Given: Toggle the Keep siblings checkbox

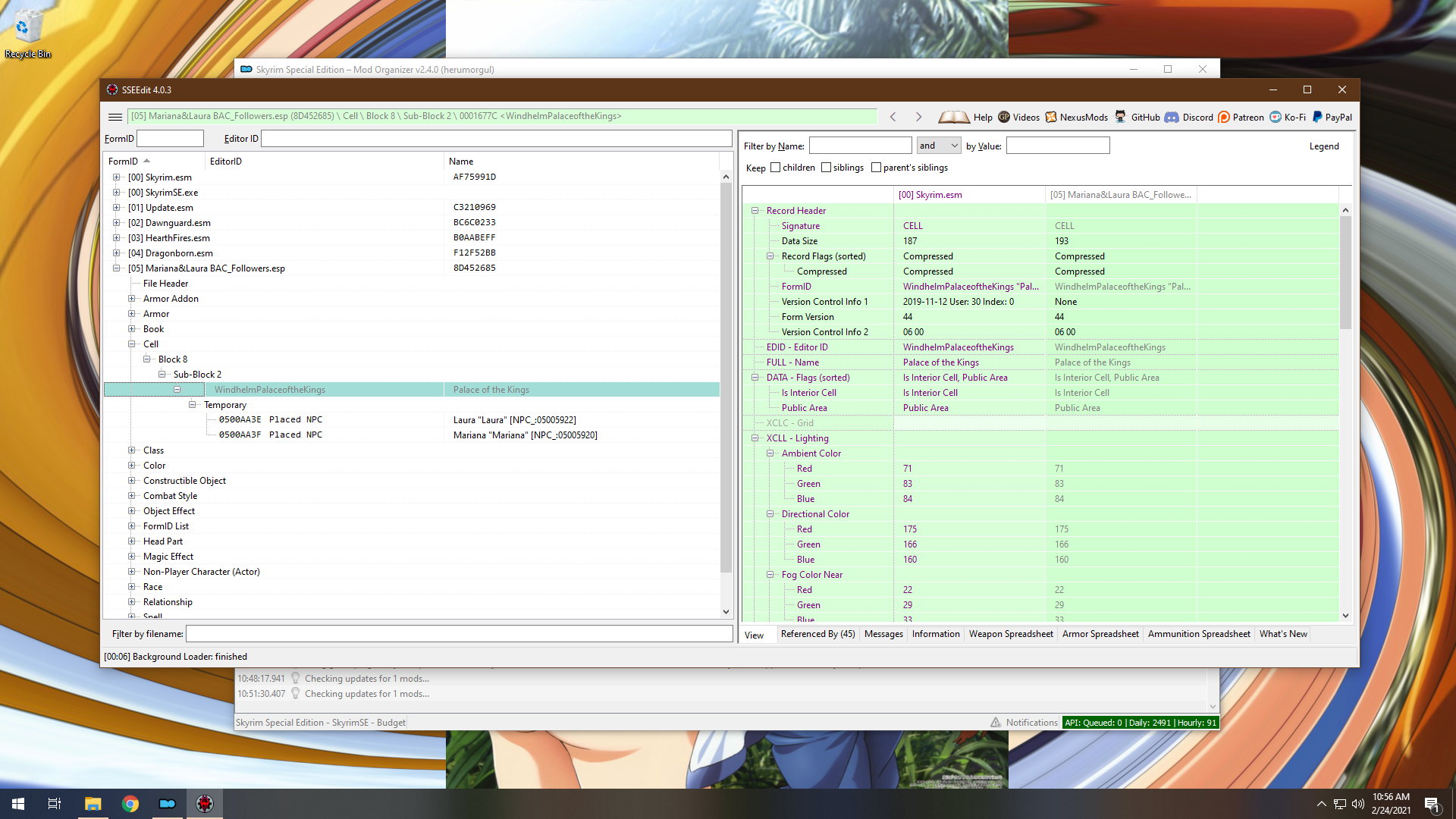Looking at the screenshot, I should pos(826,168).
